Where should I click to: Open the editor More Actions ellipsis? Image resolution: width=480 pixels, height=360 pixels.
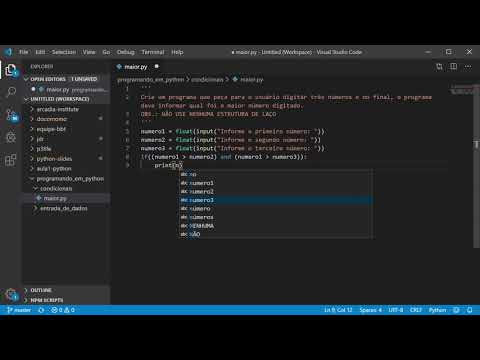pyautogui.click(x=468, y=67)
